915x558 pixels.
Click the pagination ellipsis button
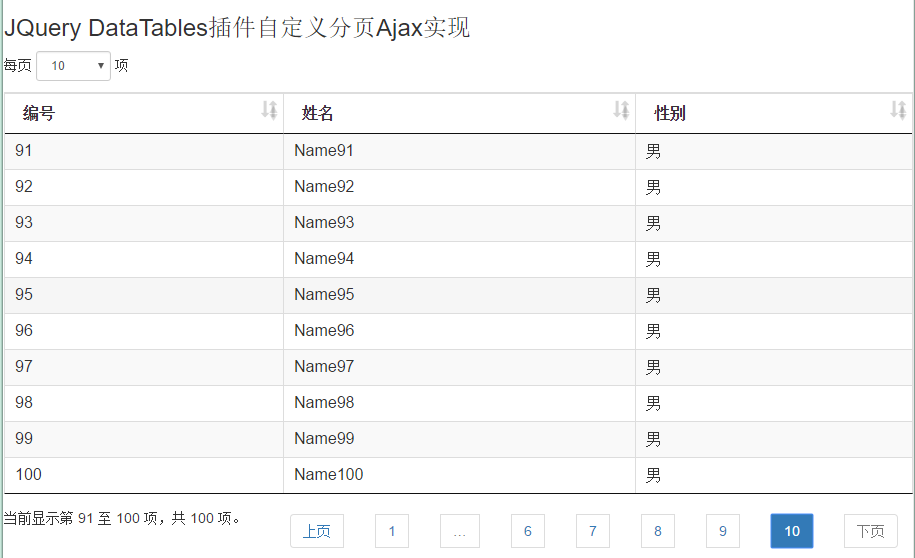tap(460, 531)
